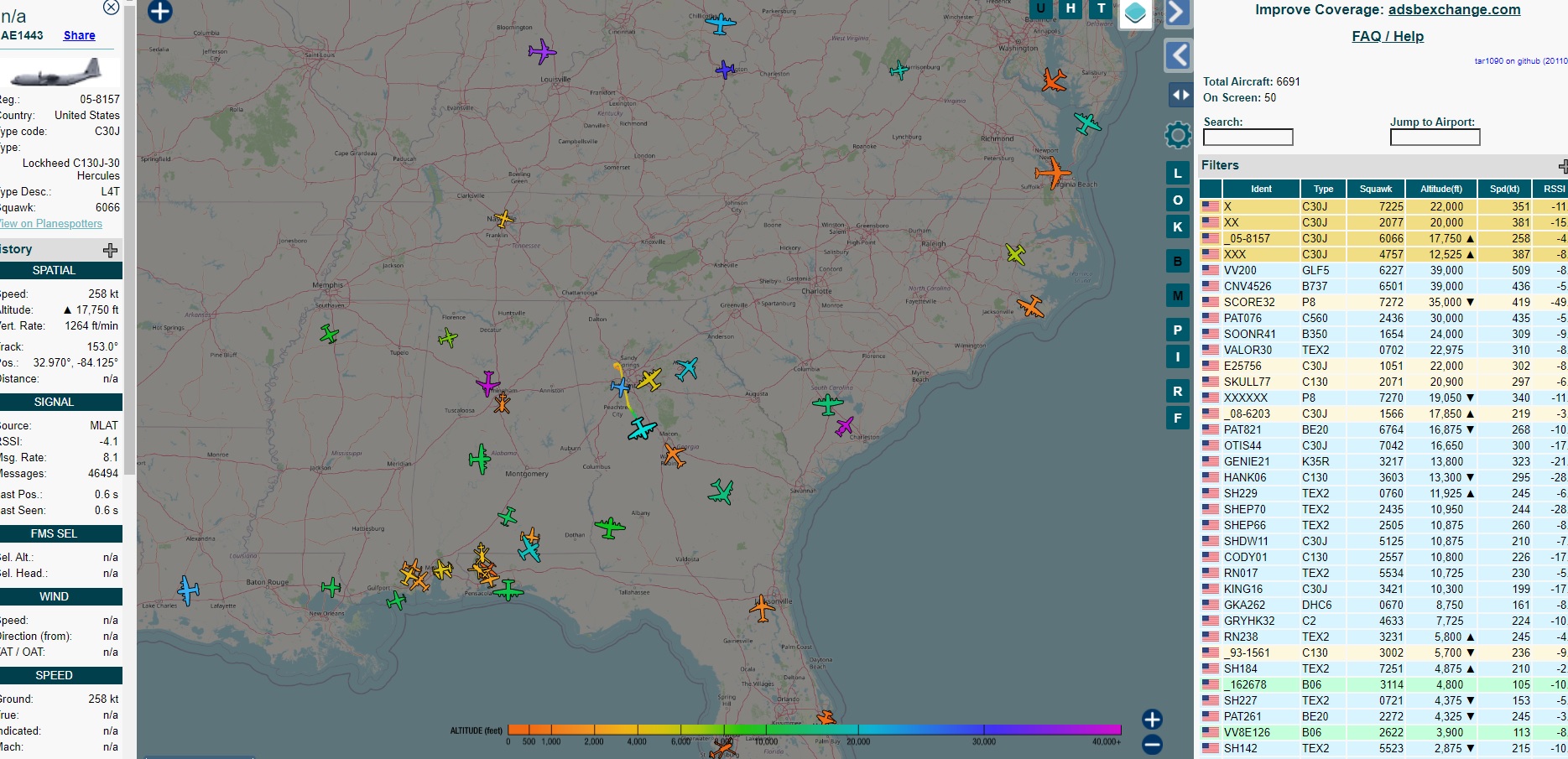This screenshot has height=759, width=1568.
Task: Click the R map option button
Action: coord(1178,391)
